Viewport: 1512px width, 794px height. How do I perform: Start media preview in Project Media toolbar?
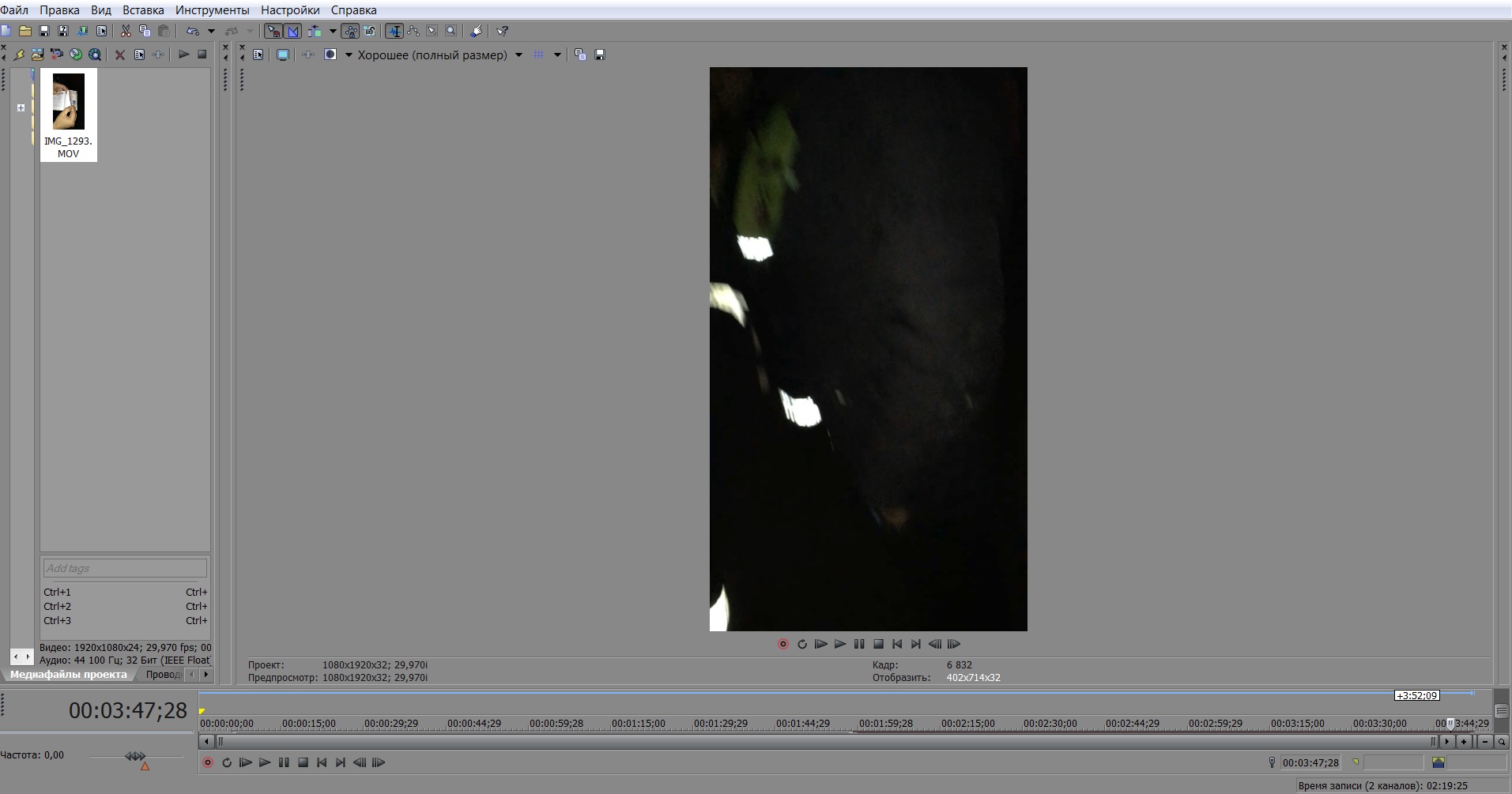point(183,55)
